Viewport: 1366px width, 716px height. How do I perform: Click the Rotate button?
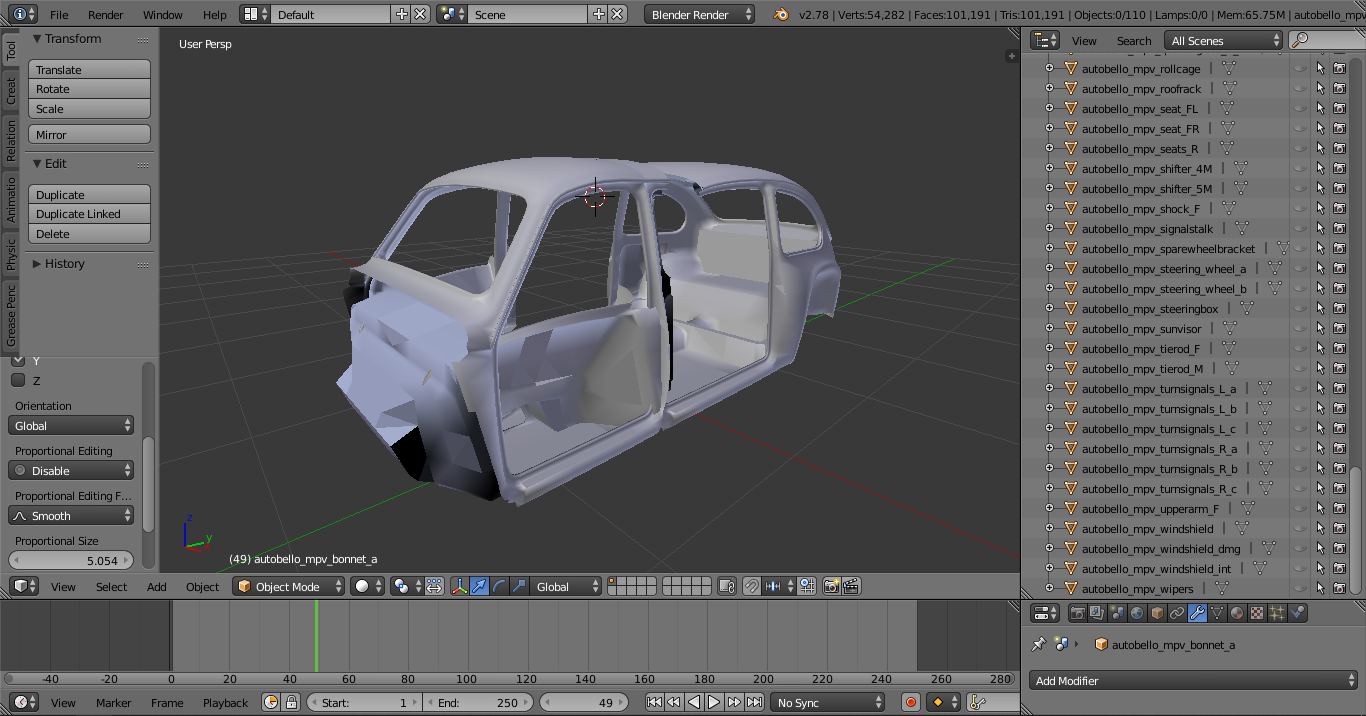[x=90, y=89]
